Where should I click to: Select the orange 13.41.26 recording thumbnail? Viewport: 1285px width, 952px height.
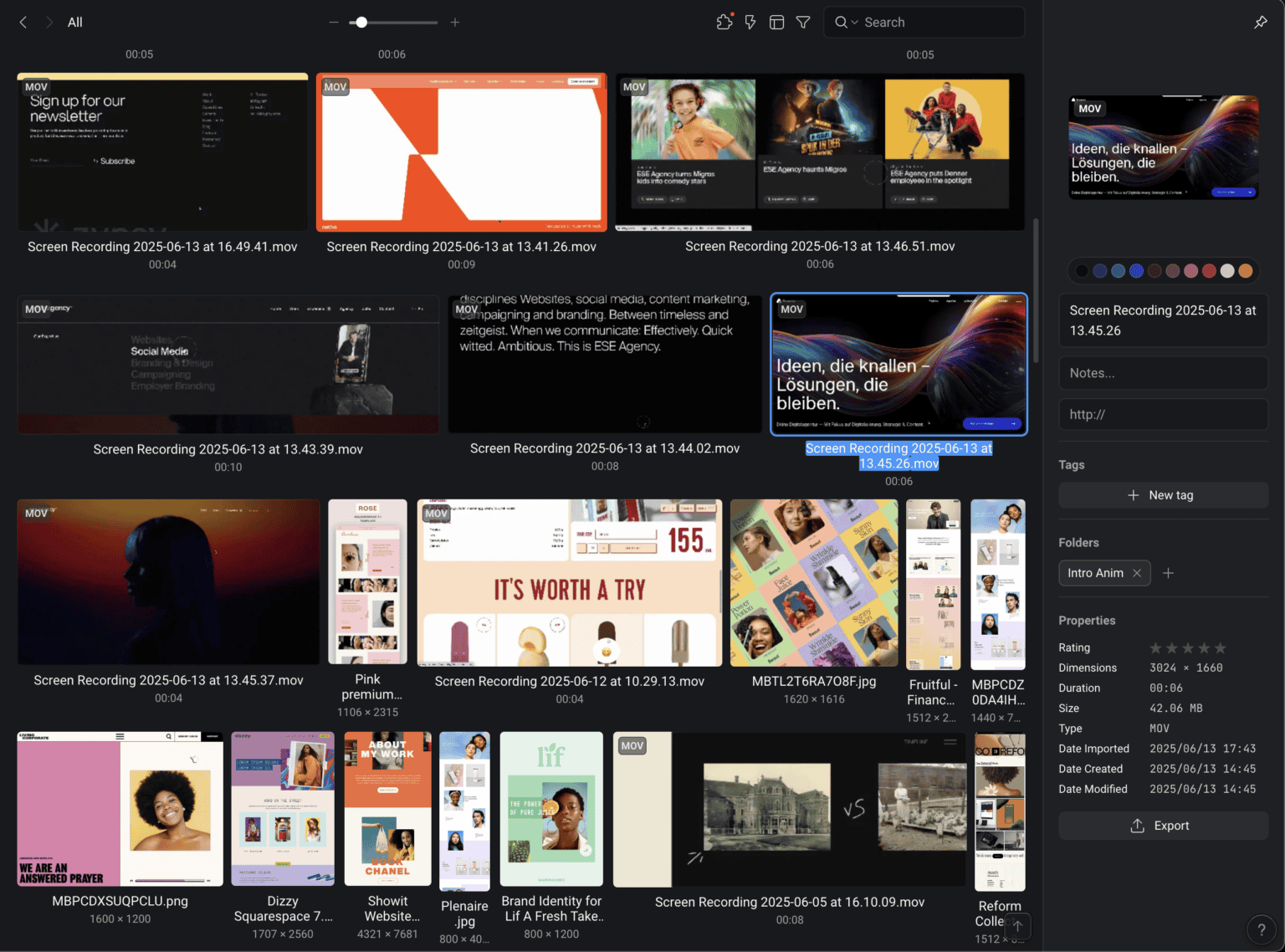[x=462, y=152]
